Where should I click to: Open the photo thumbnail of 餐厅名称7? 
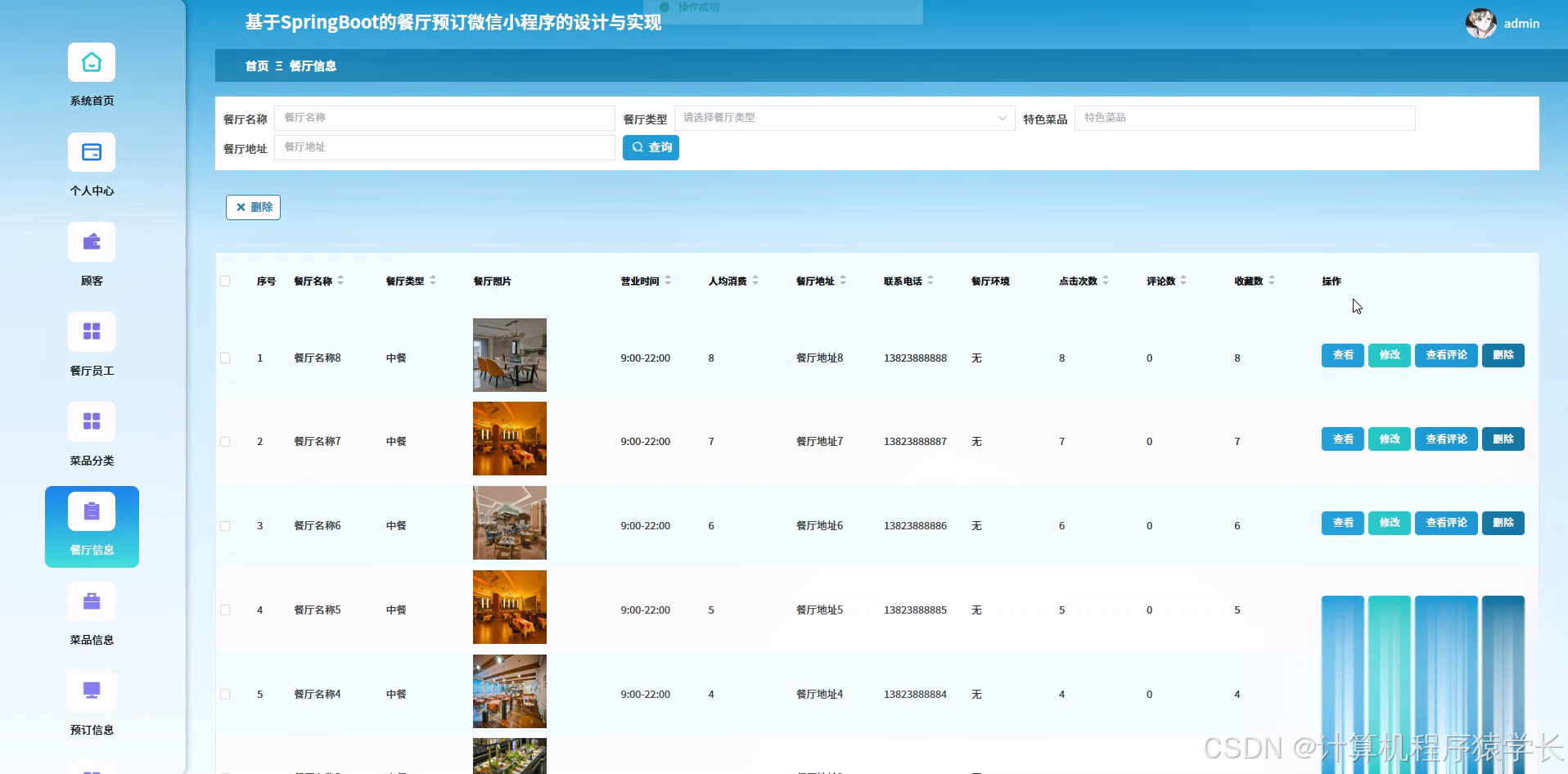509,439
